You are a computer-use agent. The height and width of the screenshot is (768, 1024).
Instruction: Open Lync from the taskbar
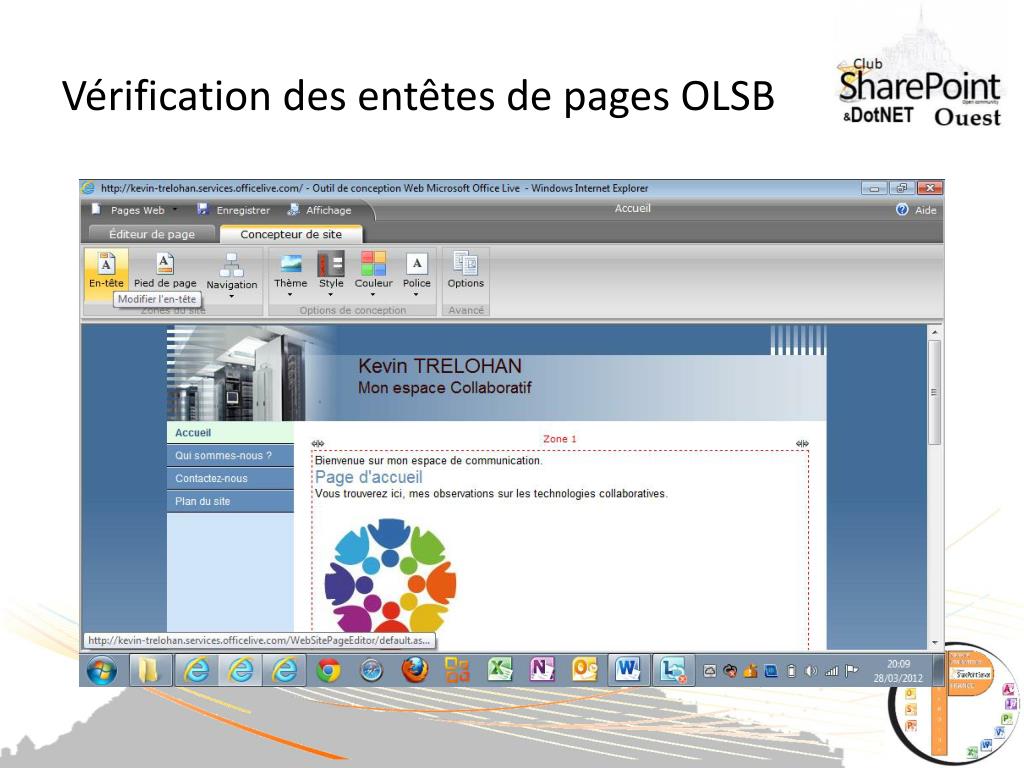click(673, 670)
